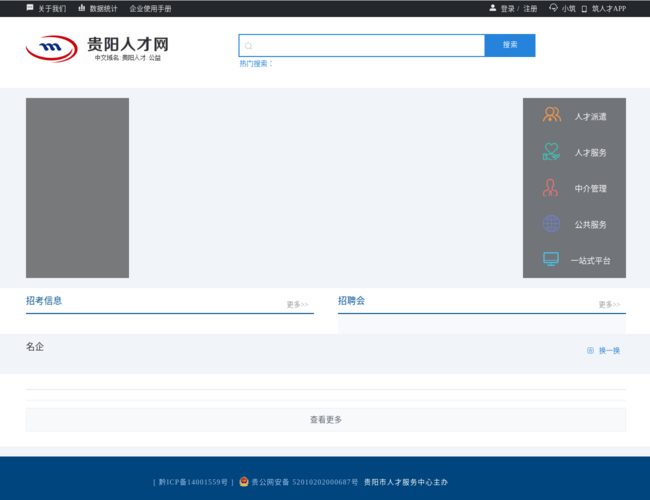Open 人才派遣 menu item
Screen dimensions: 650x500
[590, 117]
